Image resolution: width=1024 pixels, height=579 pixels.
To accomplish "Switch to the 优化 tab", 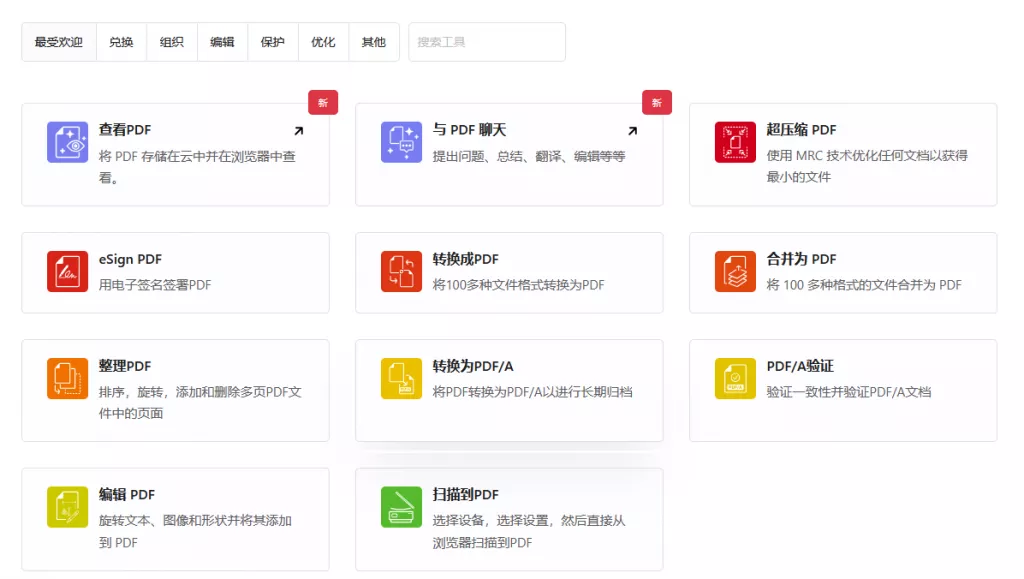I will [x=323, y=42].
